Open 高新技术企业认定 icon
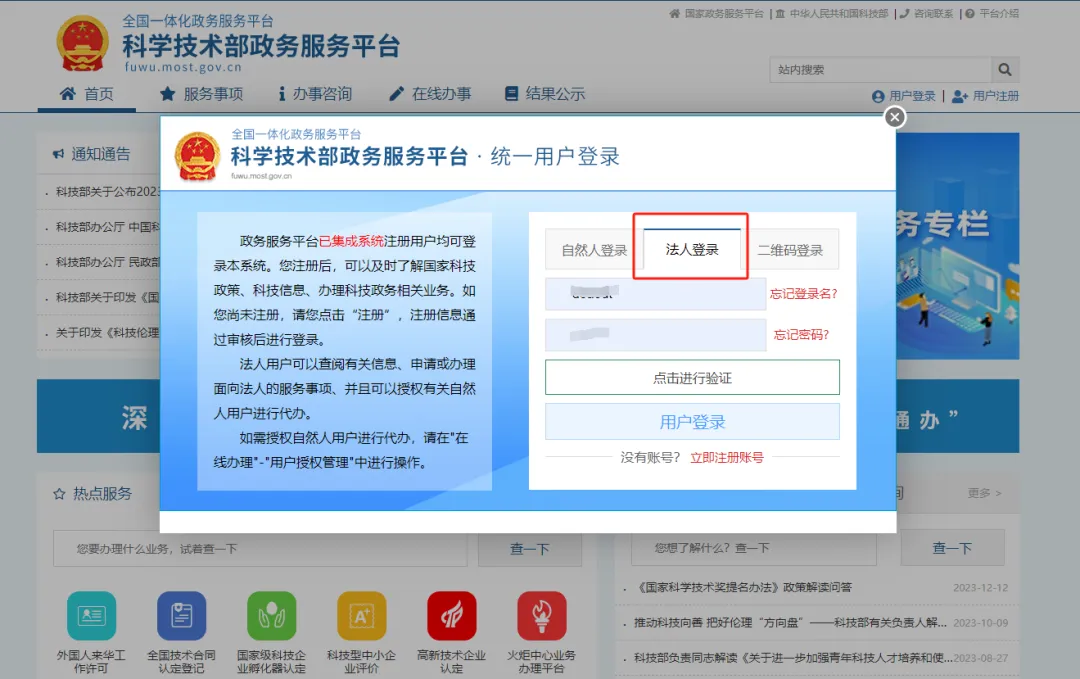Screen dimensions: 1080x679 451,616
